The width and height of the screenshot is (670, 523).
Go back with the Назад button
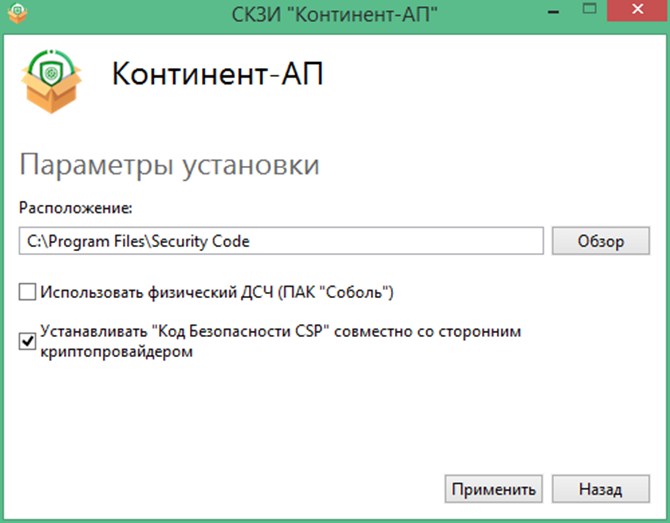[600, 489]
